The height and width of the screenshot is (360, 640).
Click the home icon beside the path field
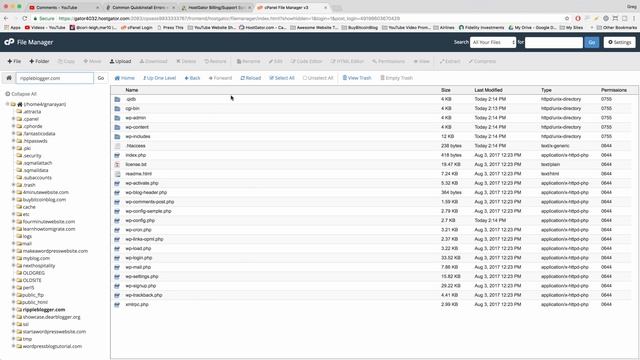pos(9,78)
